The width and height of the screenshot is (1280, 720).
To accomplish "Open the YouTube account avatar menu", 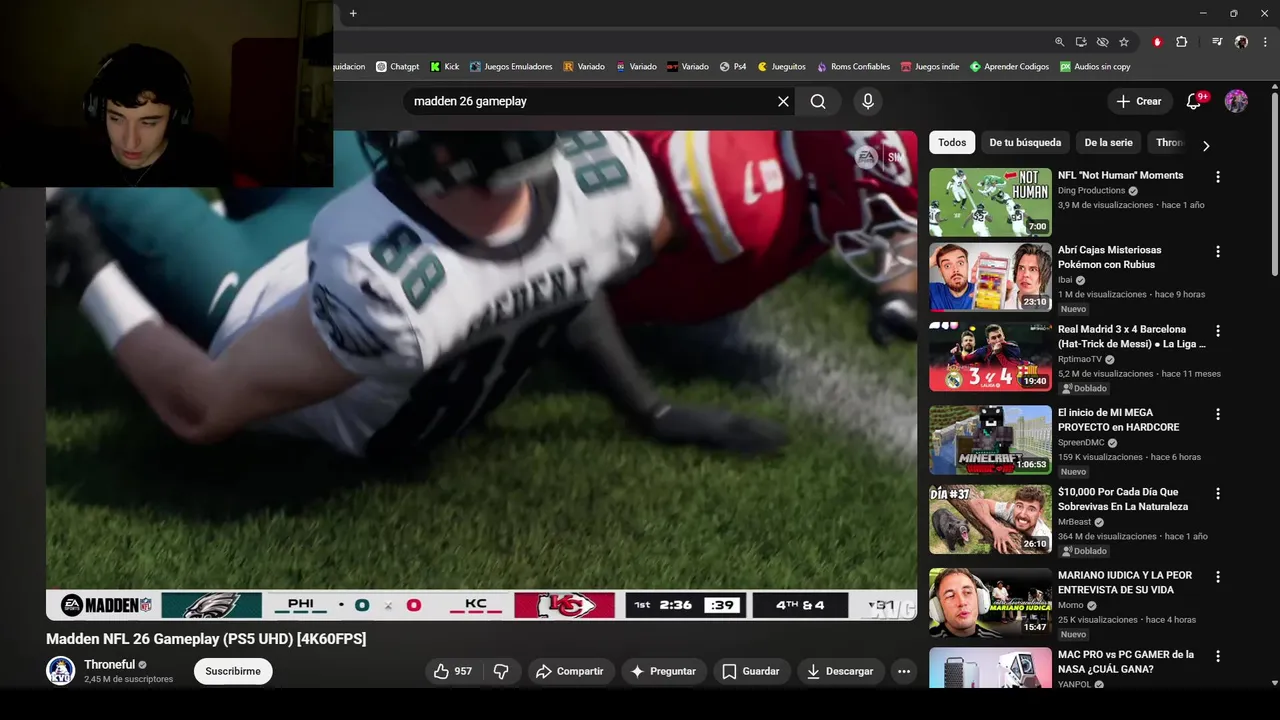I will 1236,101.
